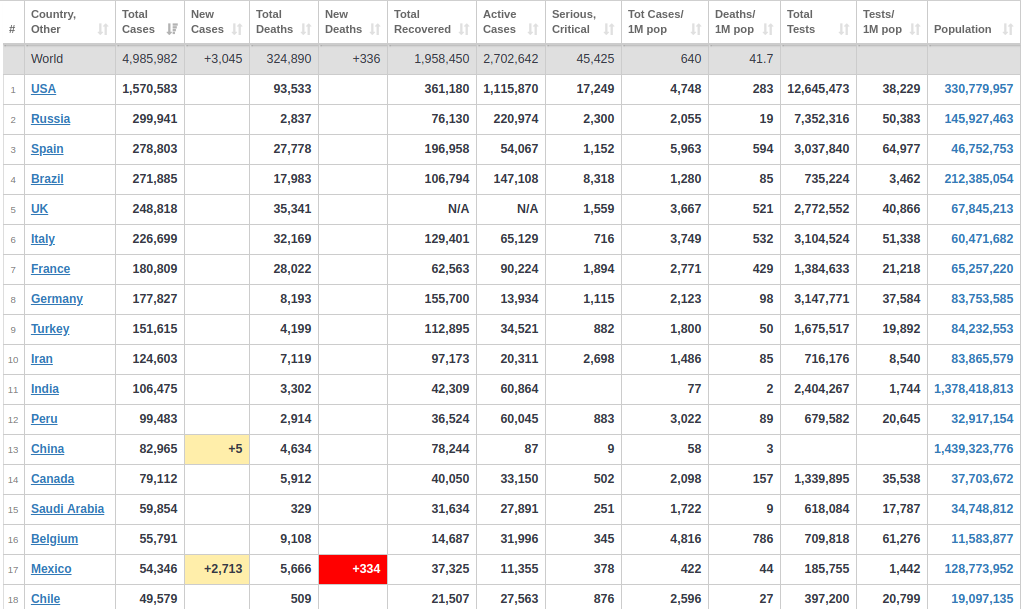
Task: Select World row label
Action: pyautogui.click(x=47, y=59)
